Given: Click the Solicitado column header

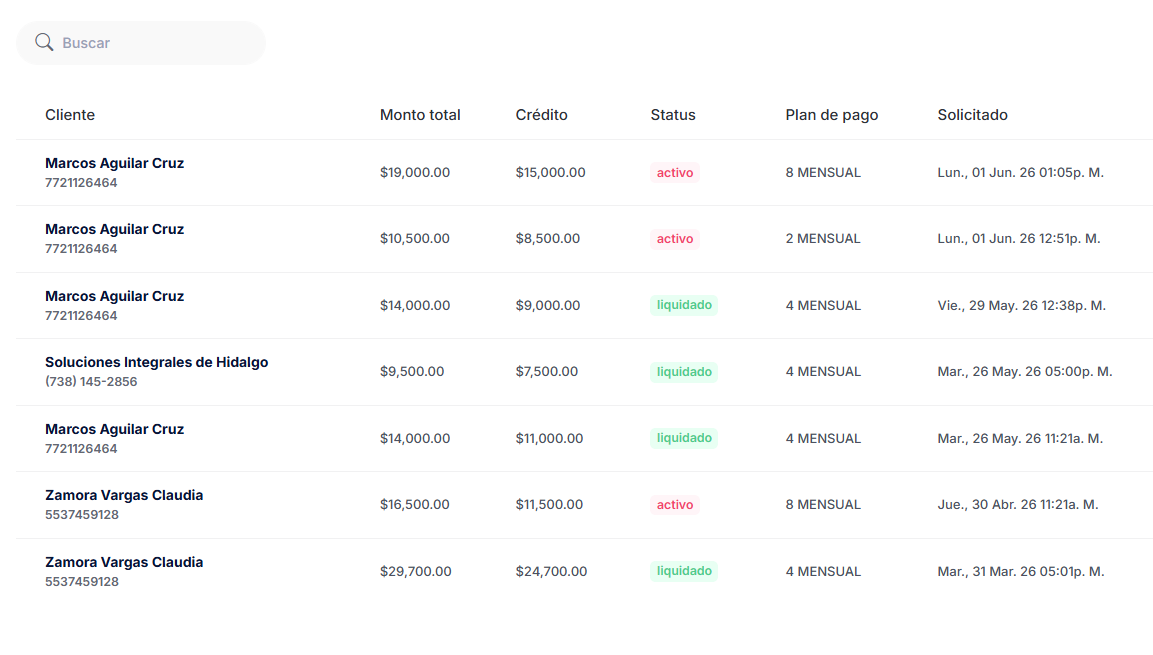Looking at the screenshot, I should pos(972,115).
